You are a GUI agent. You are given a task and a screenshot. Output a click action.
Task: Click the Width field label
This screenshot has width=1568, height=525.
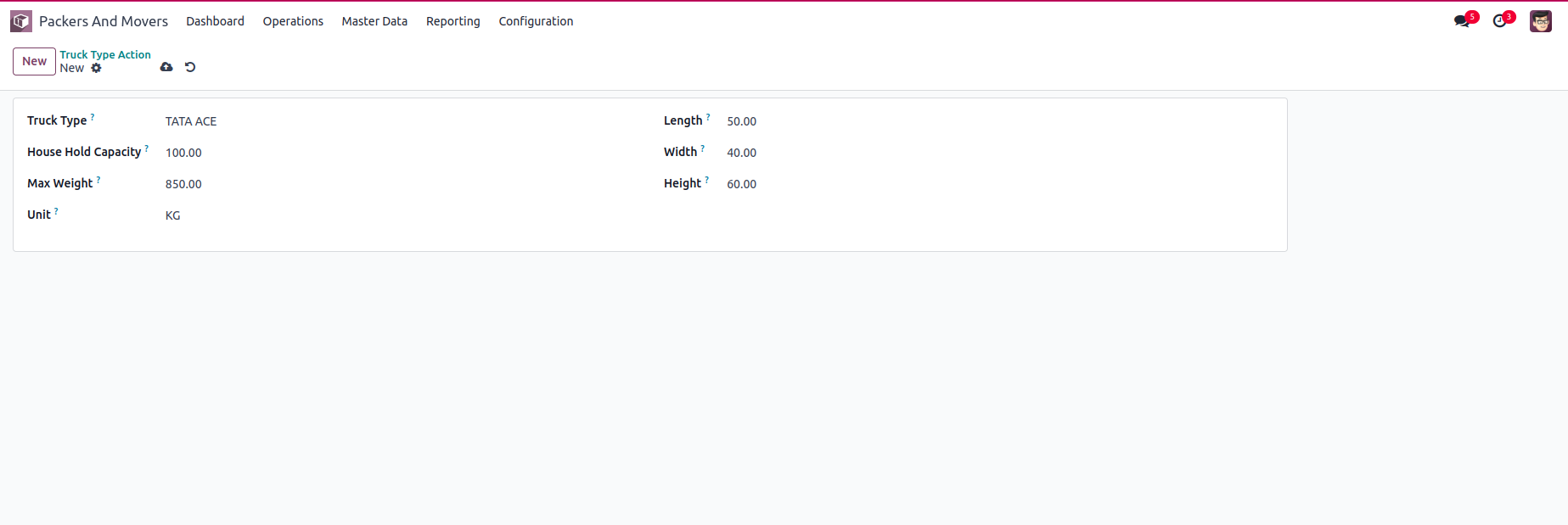[680, 152]
